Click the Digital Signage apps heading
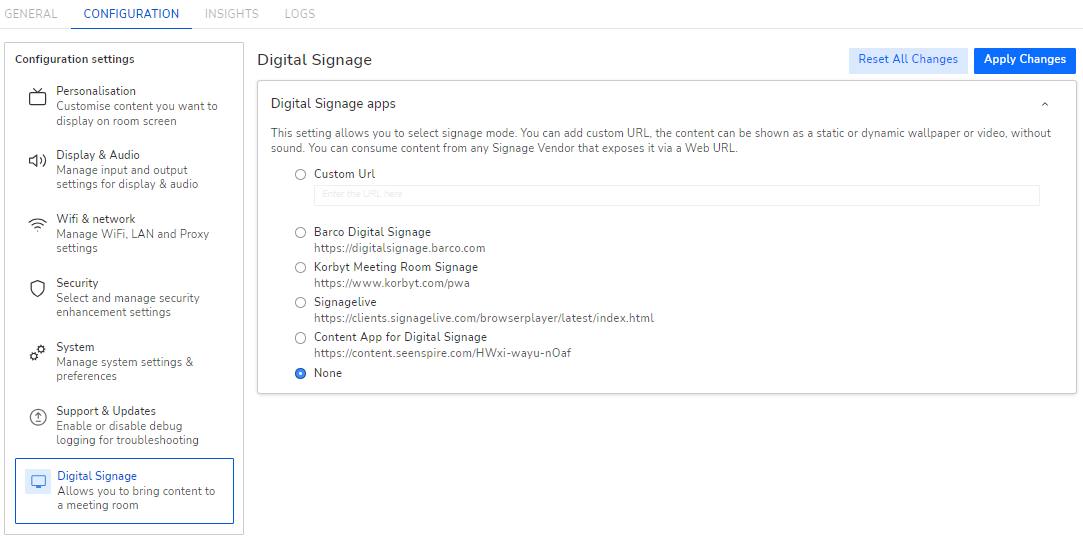This screenshot has width=1083, height=537. point(334,104)
